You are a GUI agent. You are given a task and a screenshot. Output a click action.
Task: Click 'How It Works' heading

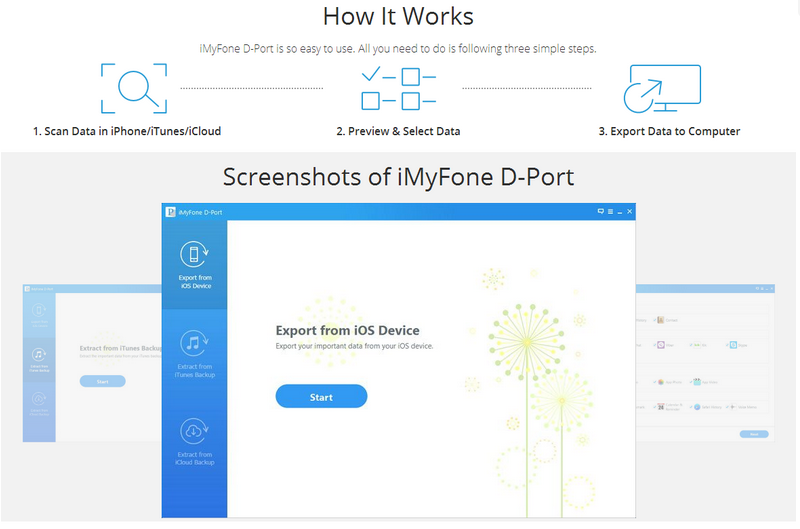pyautogui.click(x=398, y=16)
